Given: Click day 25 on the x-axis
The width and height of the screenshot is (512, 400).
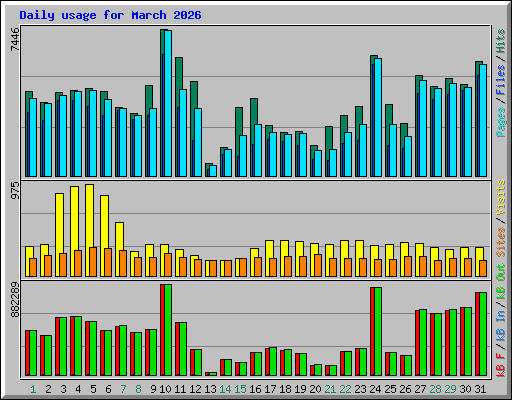Looking at the screenshot, I should 390,389.
